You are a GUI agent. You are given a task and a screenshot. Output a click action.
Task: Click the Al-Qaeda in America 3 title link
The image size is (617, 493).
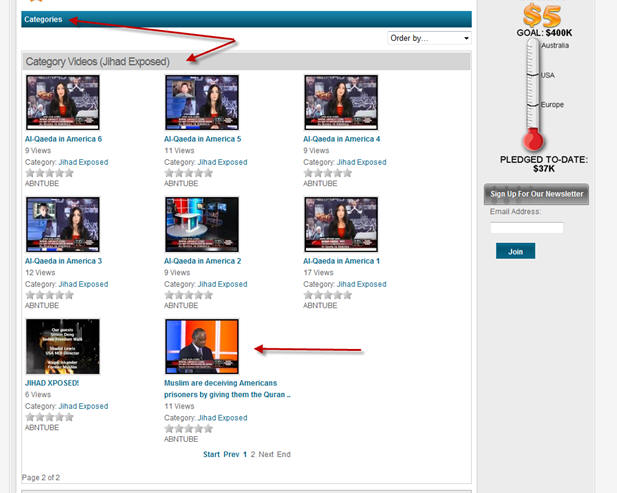click(x=63, y=261)
